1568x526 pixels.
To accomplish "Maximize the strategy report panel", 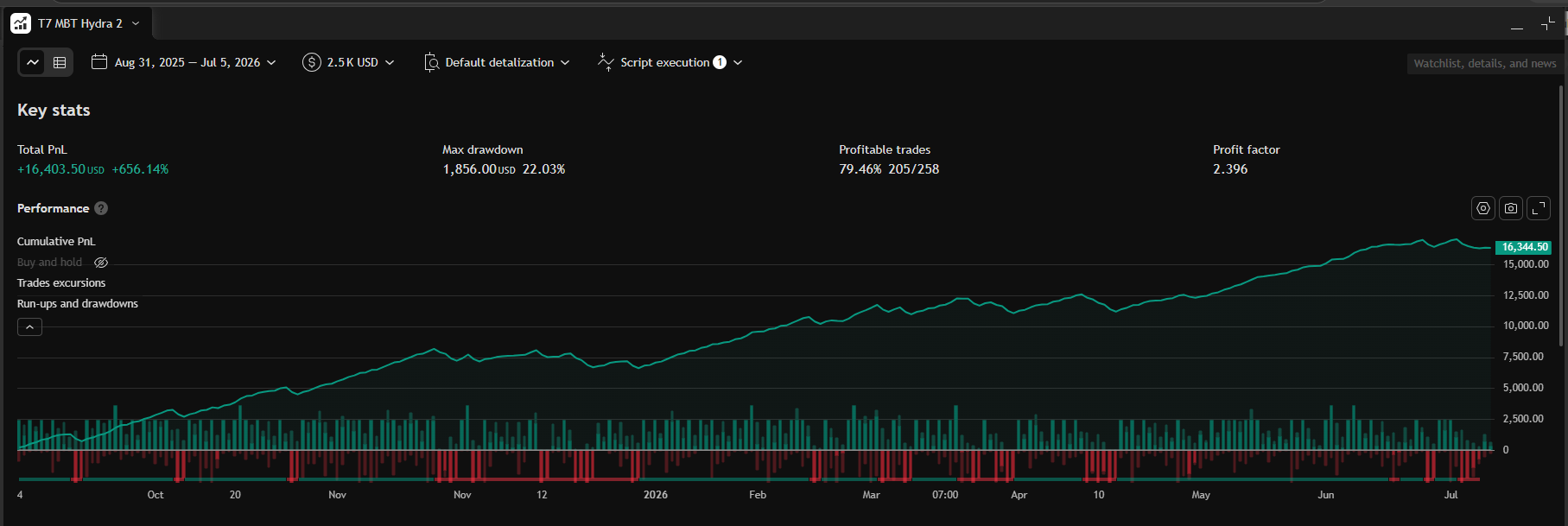I will pos(1547,23).
